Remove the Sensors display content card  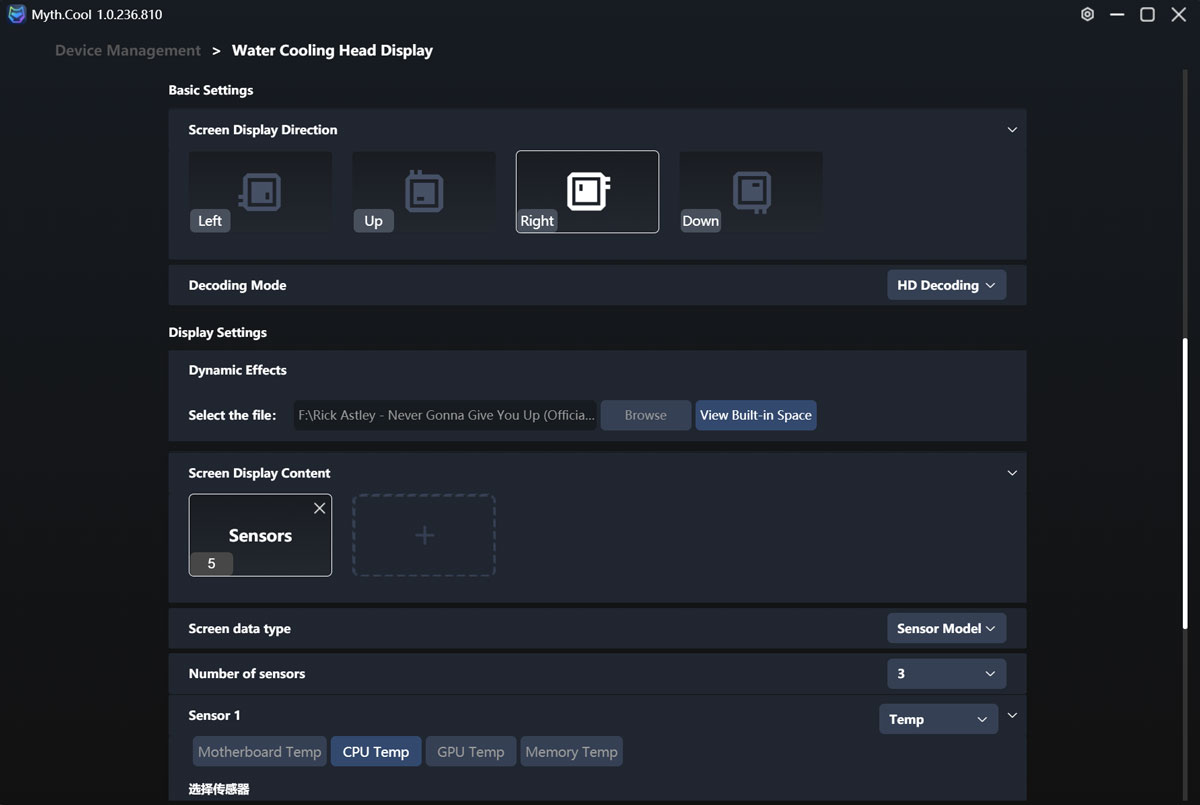[x=319, y=508]
